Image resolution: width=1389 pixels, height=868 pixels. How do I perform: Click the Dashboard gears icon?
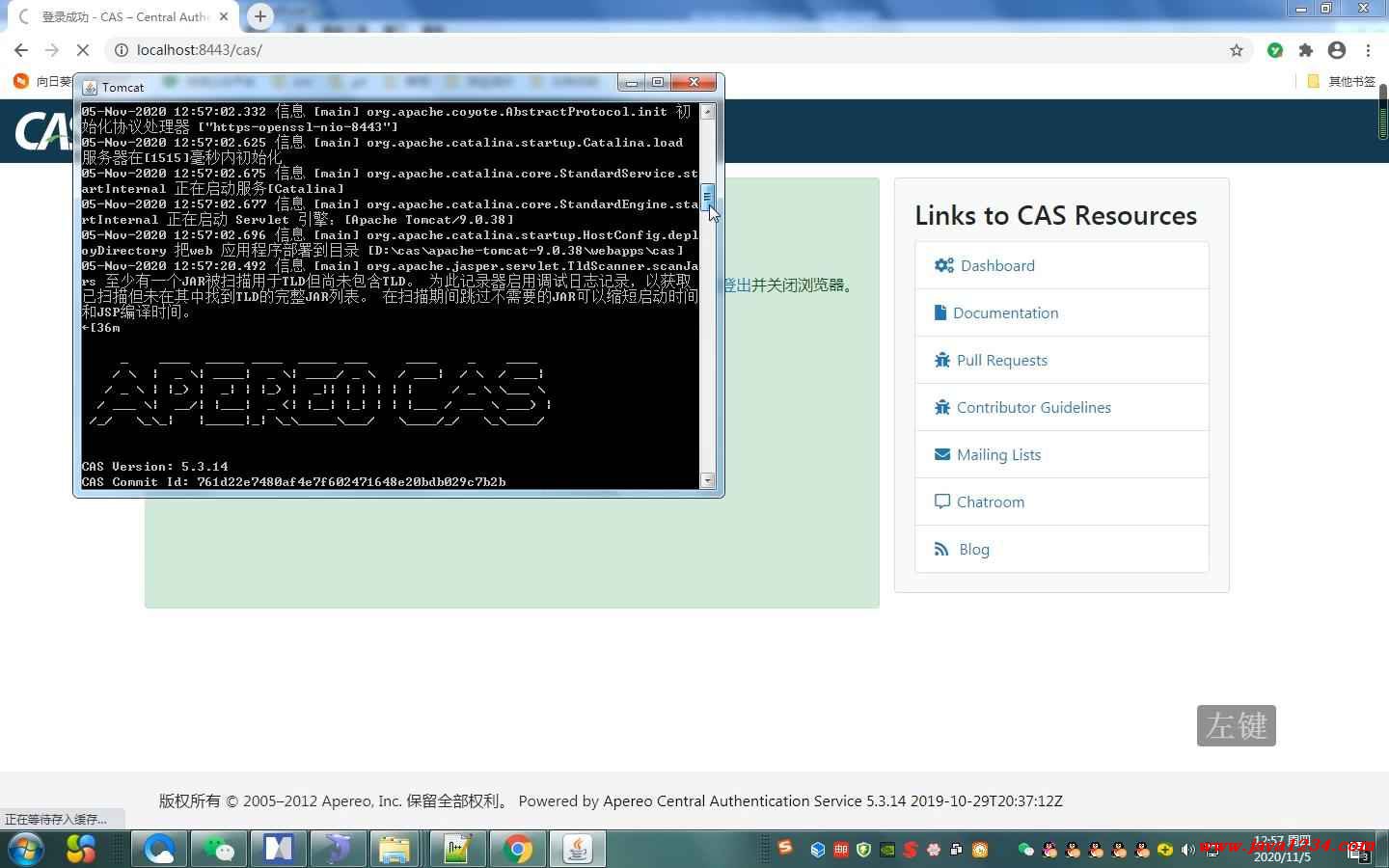tap(943, 265)
